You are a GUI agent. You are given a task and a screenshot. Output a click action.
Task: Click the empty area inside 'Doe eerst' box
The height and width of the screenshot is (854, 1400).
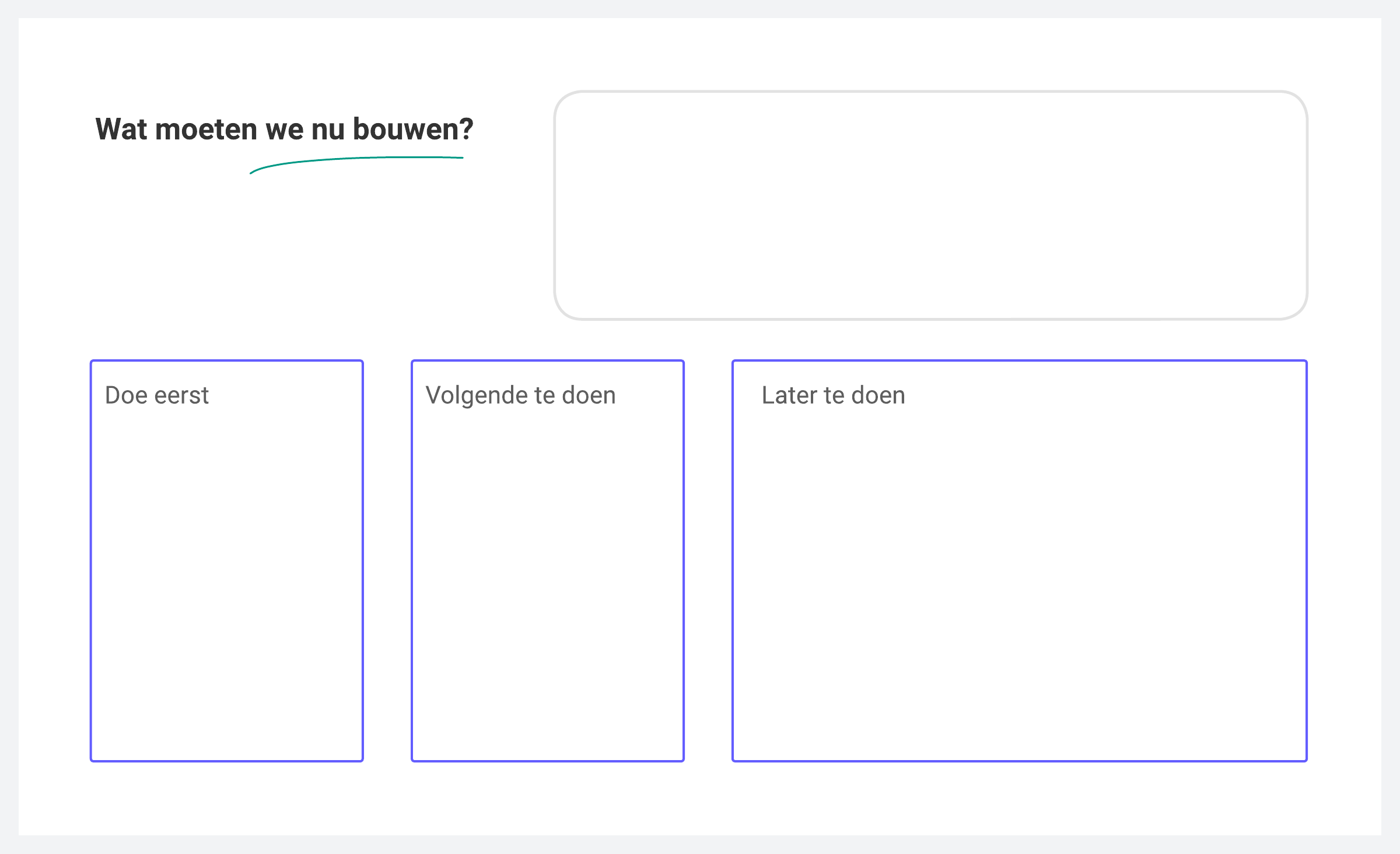pos(226,583)
